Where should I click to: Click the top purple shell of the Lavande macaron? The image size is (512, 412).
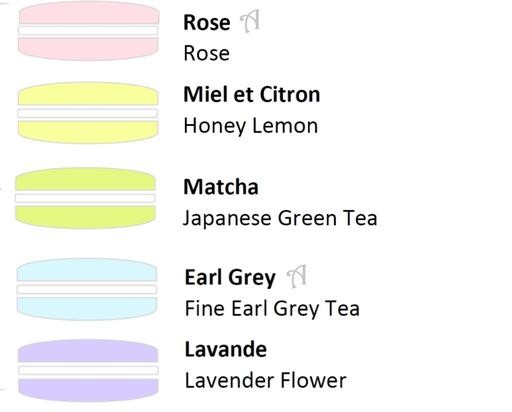click(88, 351)
